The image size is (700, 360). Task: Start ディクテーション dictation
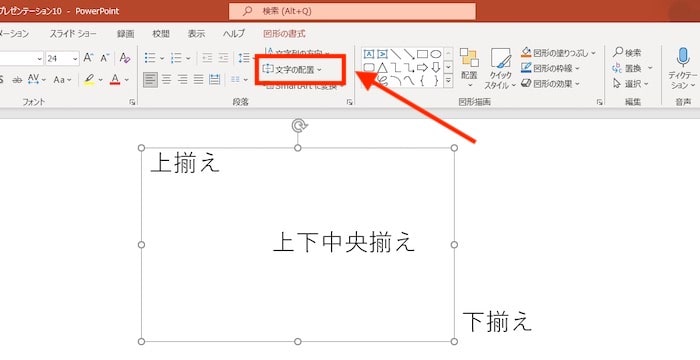683,68
